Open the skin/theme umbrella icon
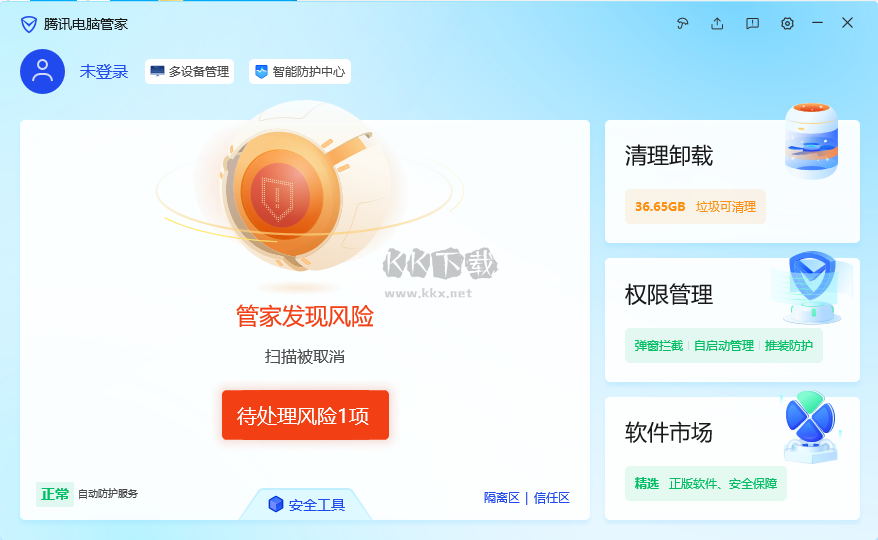This screenshot has height=540, width=878. pos(682,24)
